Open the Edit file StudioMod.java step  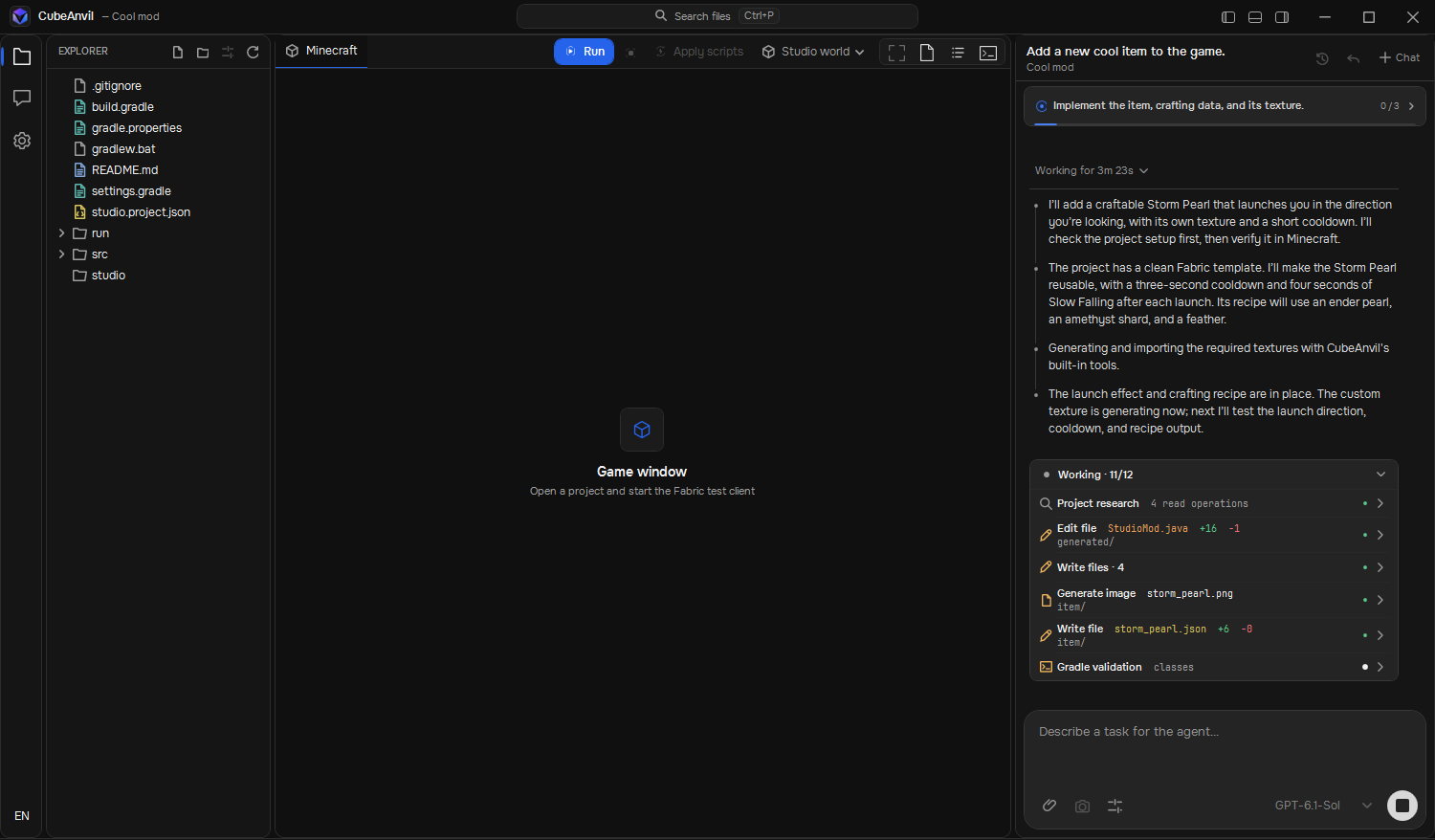coord(1214,535)
